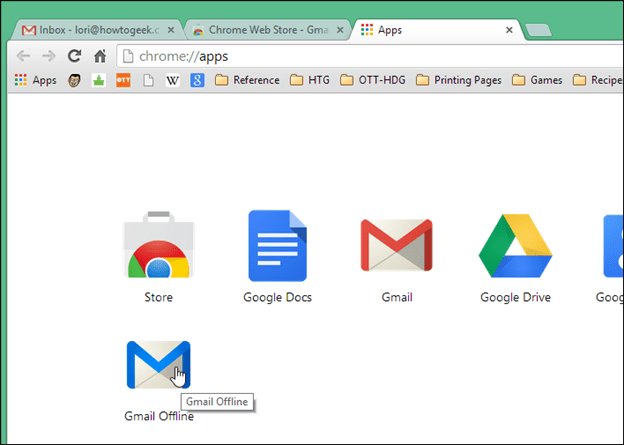
Task: Open the orange OTT bookmark icon
Action: [x=123, y=80]
